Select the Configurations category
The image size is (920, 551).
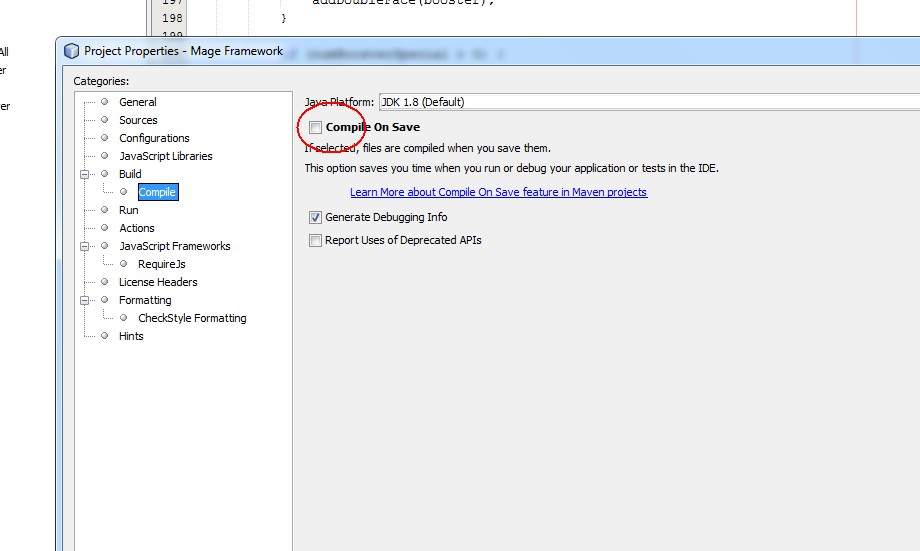tap(154, 138)
